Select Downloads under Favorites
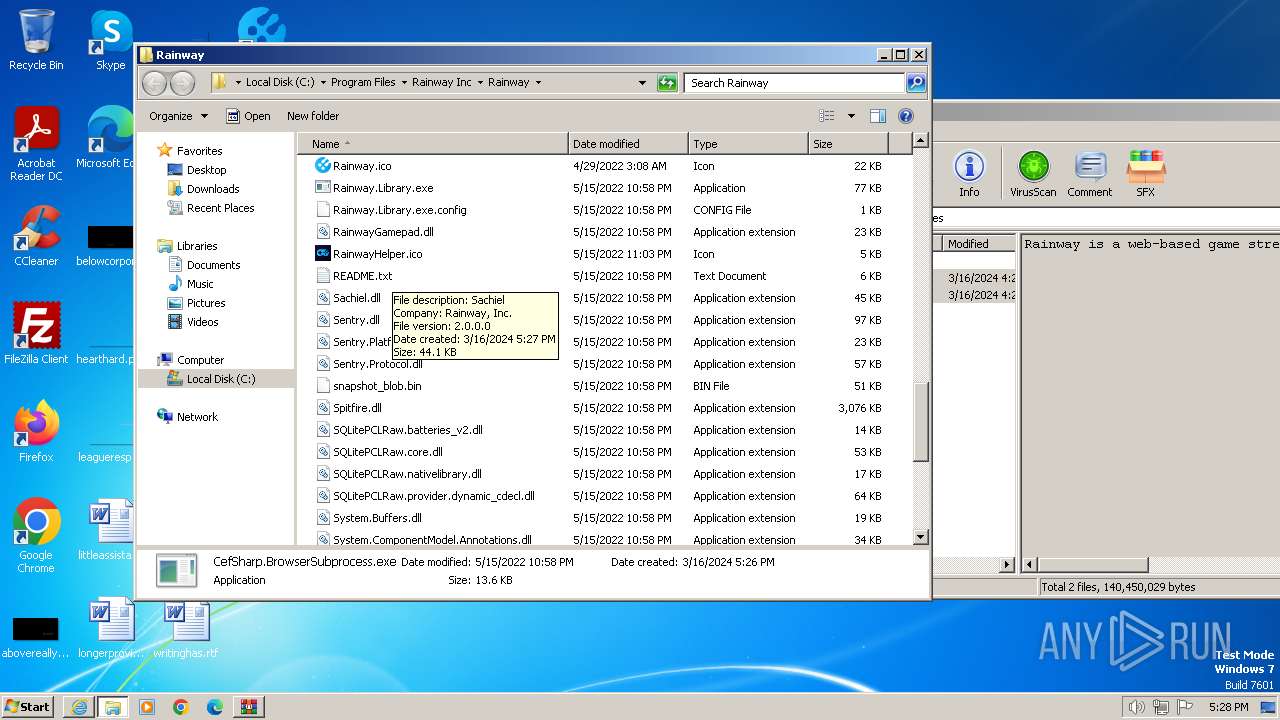The height and width of the screenshot is (720, 1280). pos(213,189)
